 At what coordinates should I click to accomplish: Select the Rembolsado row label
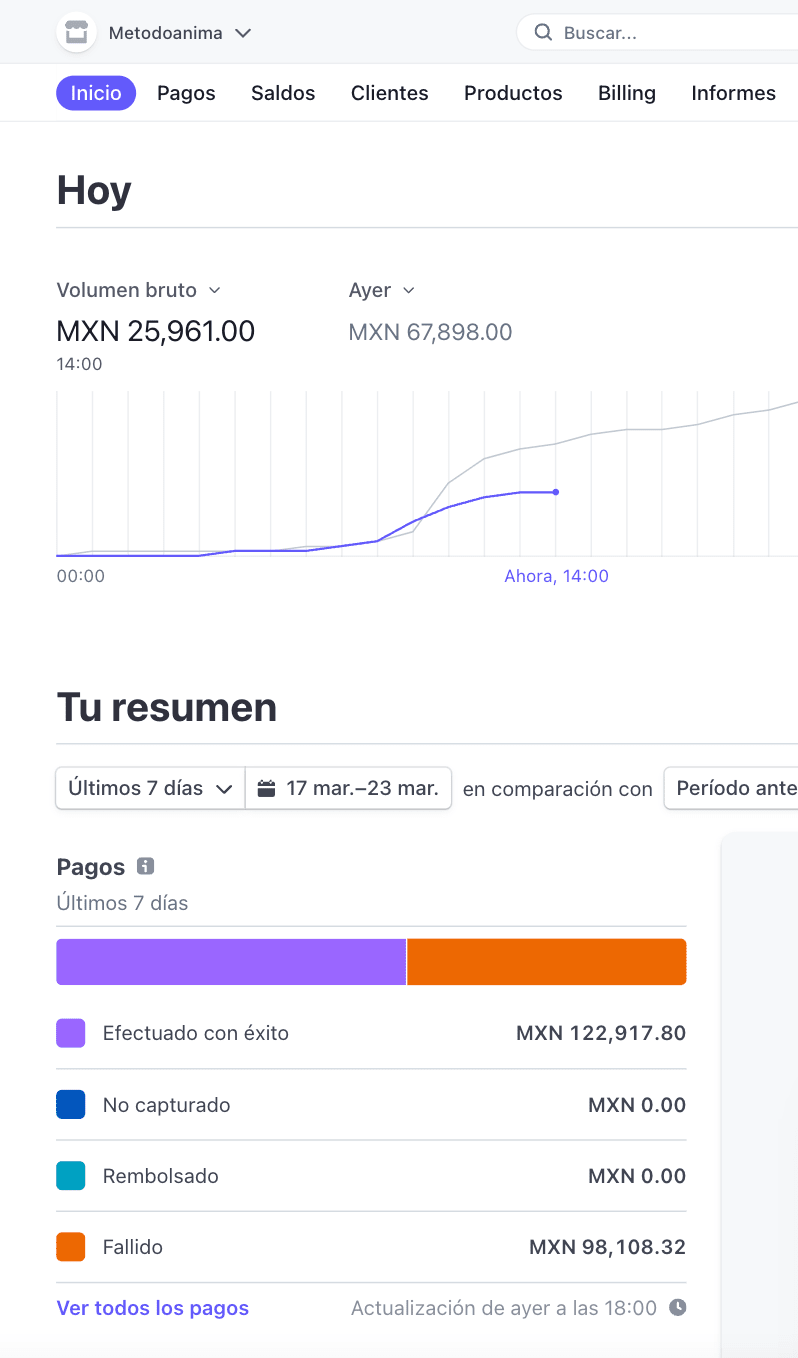161,1176
